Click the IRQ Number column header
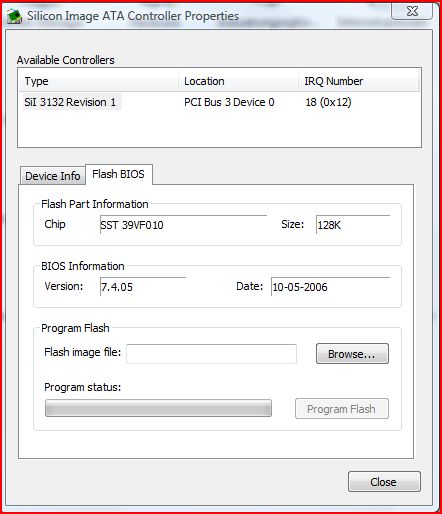 (359, 81)
